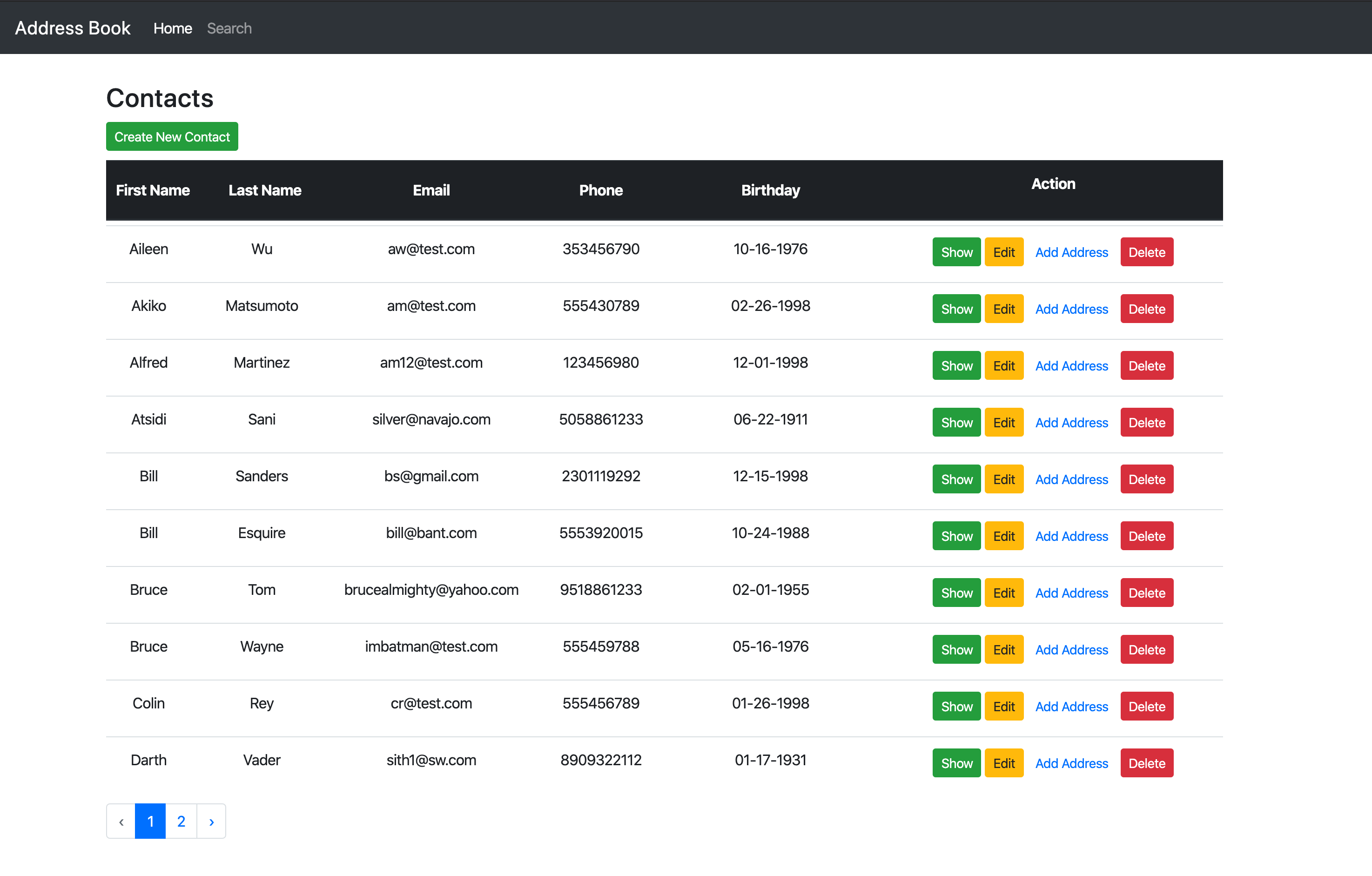
Task: Delete Bill Esquire contact
Action: tap(1147, 536)
